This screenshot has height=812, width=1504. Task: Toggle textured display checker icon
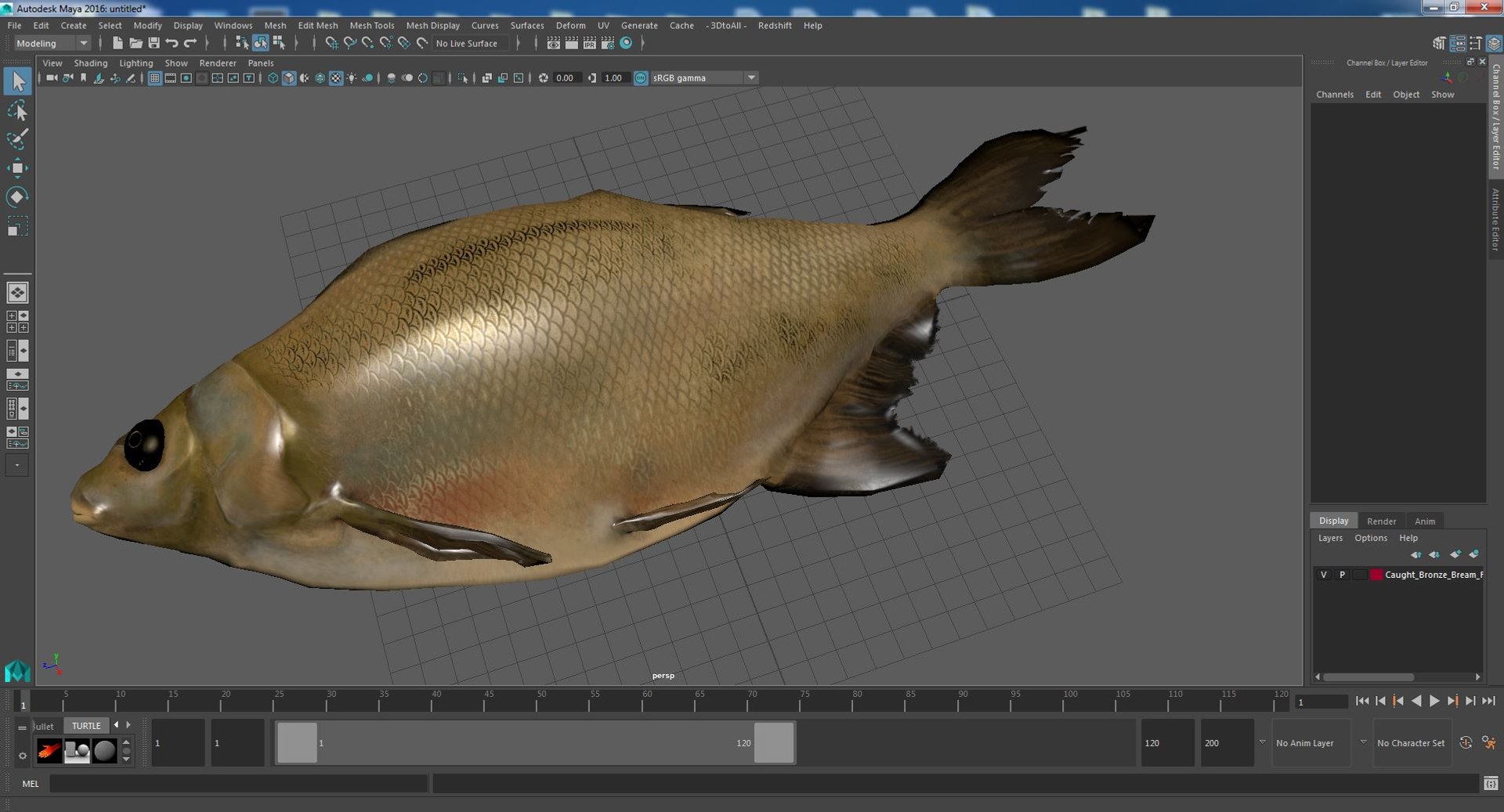click(336, 78)
